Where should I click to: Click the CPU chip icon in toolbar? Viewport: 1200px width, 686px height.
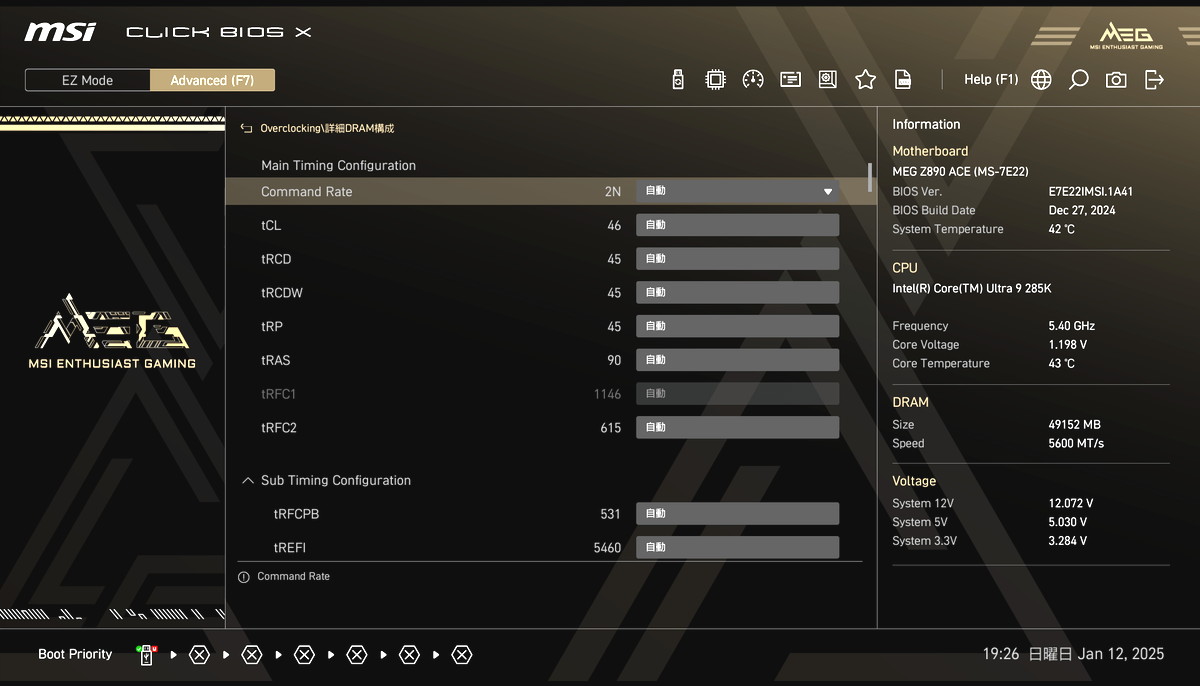pos(716,80)
